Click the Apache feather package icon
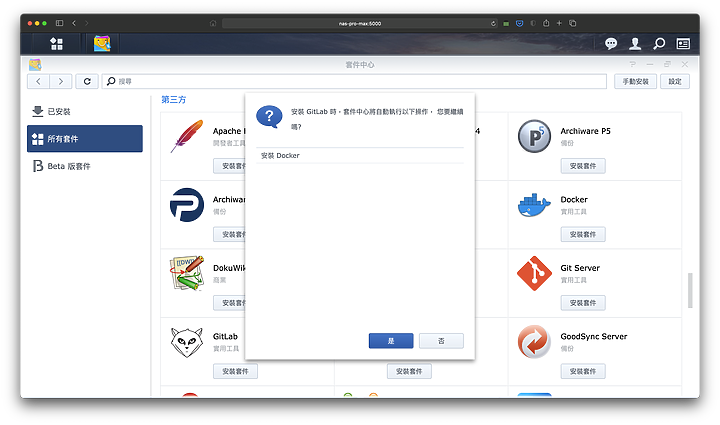The height and width of the screenshot is (425, 720). [x=187, y=136]
